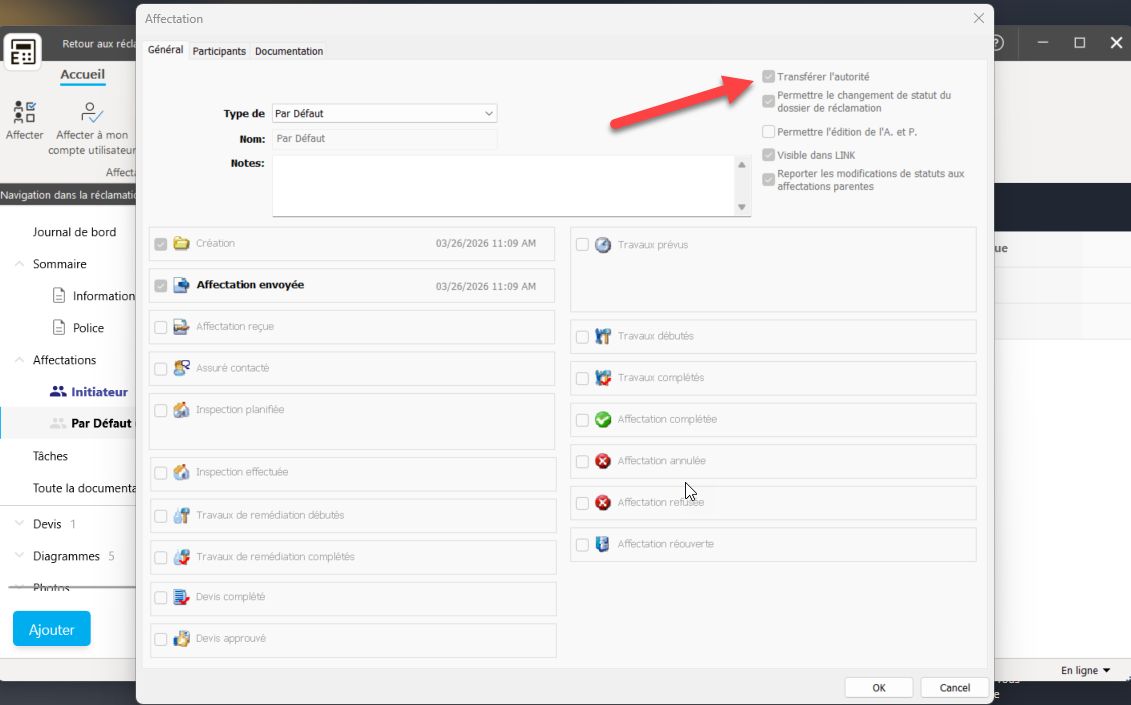
Task: Click the green Affectation complétée checkmark icon
Action: point(603,419)
